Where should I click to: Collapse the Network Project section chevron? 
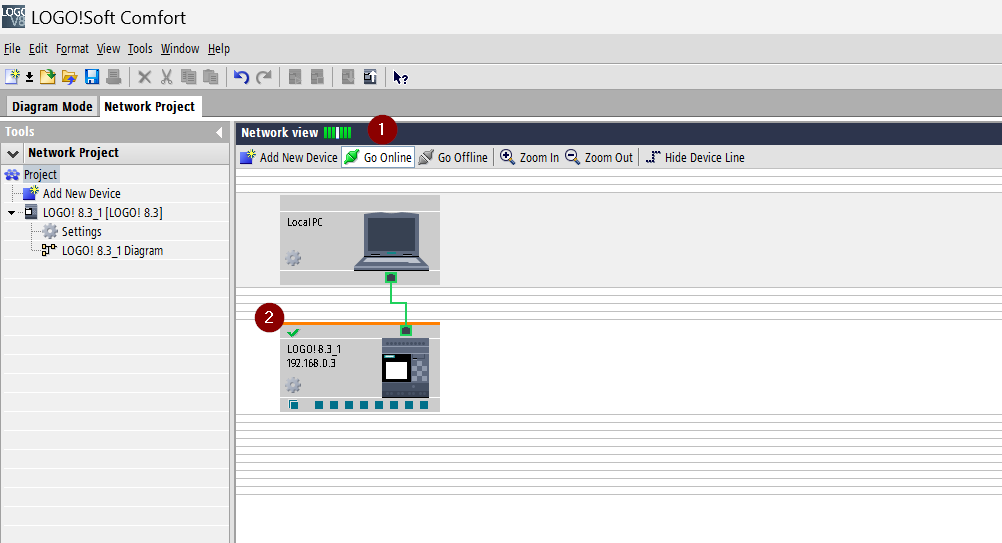[13, 153]
